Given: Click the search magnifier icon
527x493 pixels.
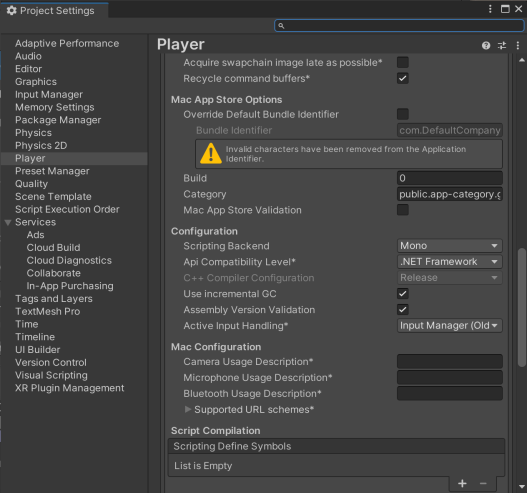Looking at the screenshot, I should click(x=281, y=26).
